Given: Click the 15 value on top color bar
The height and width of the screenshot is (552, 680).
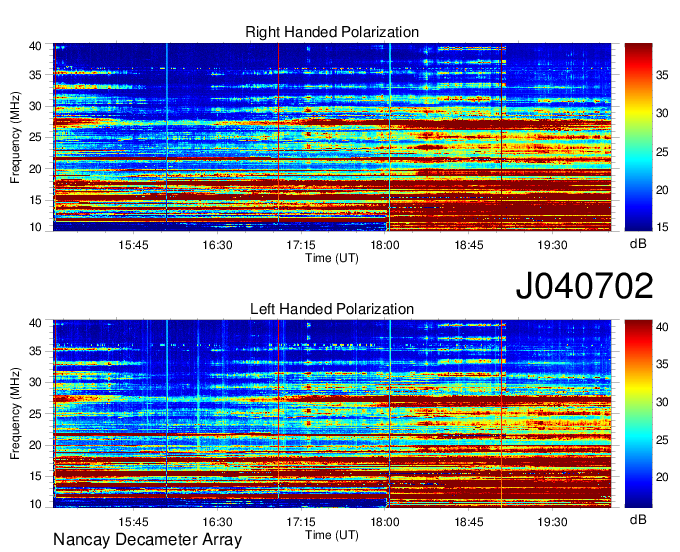Looking at the screenshot, I should pyautogui.click(x=662, y=226).
